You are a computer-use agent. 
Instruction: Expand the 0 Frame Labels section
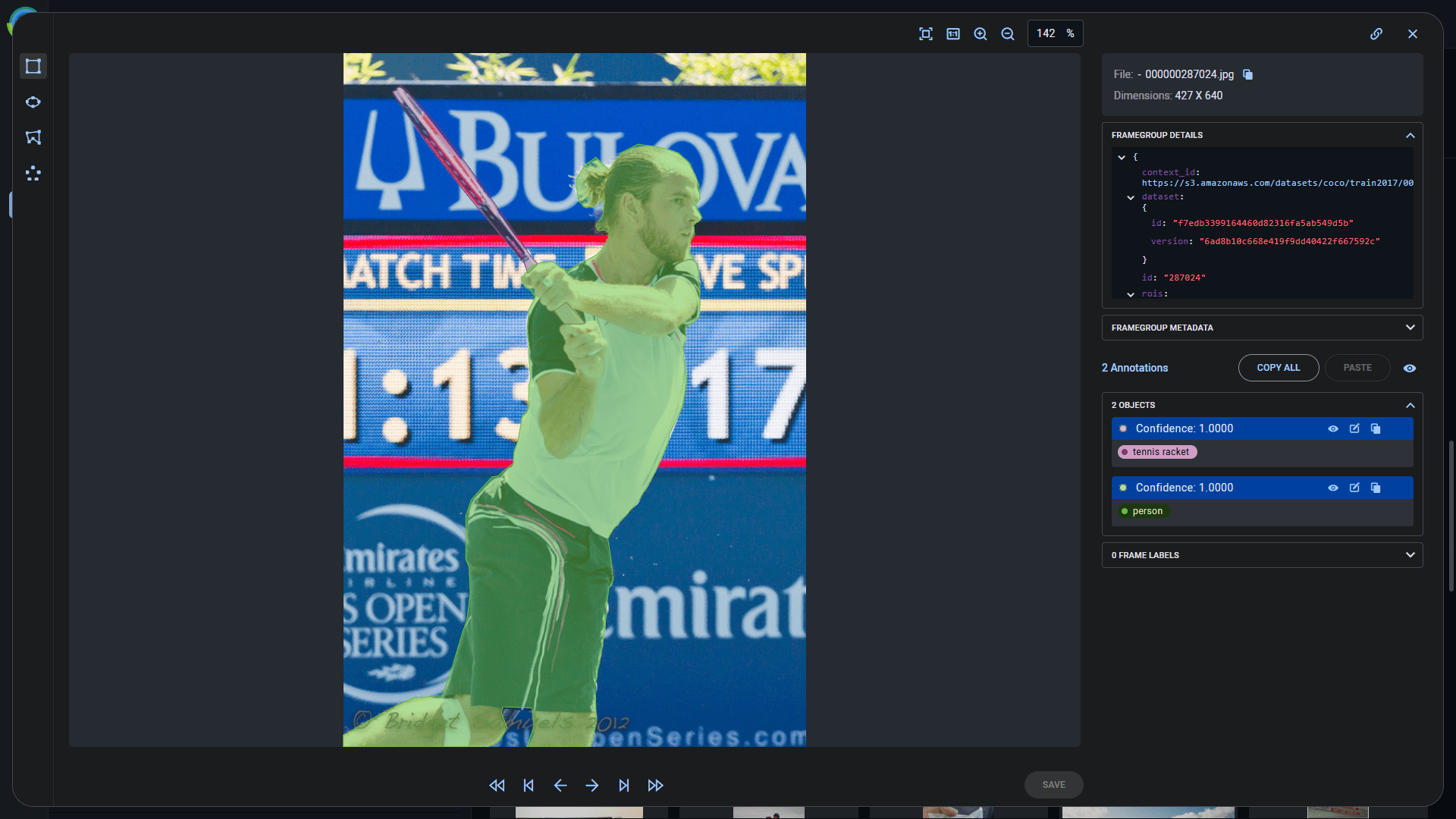pyautogui.click(x=1410, y=554)
